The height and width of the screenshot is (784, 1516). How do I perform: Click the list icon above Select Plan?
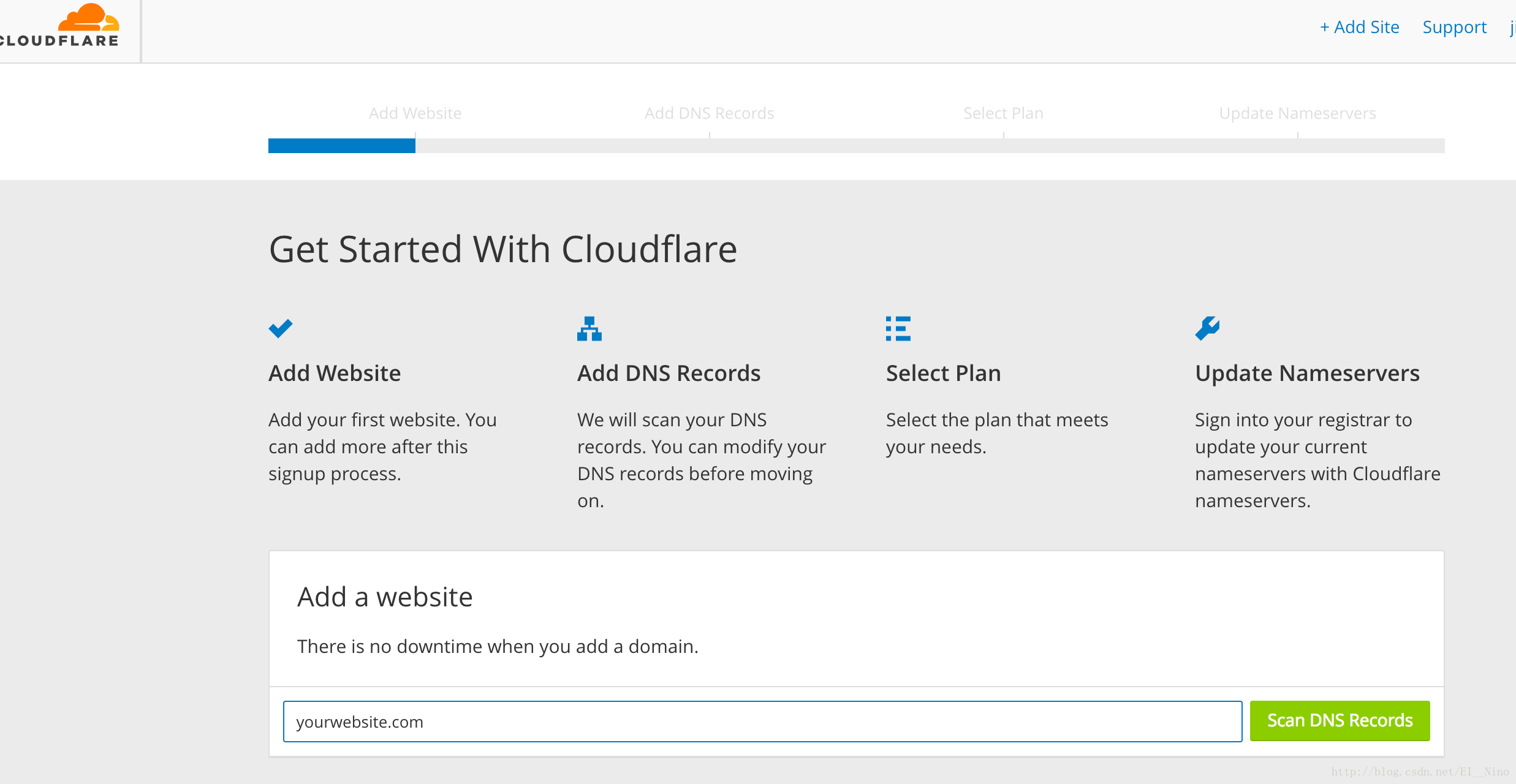coord(898,328)
